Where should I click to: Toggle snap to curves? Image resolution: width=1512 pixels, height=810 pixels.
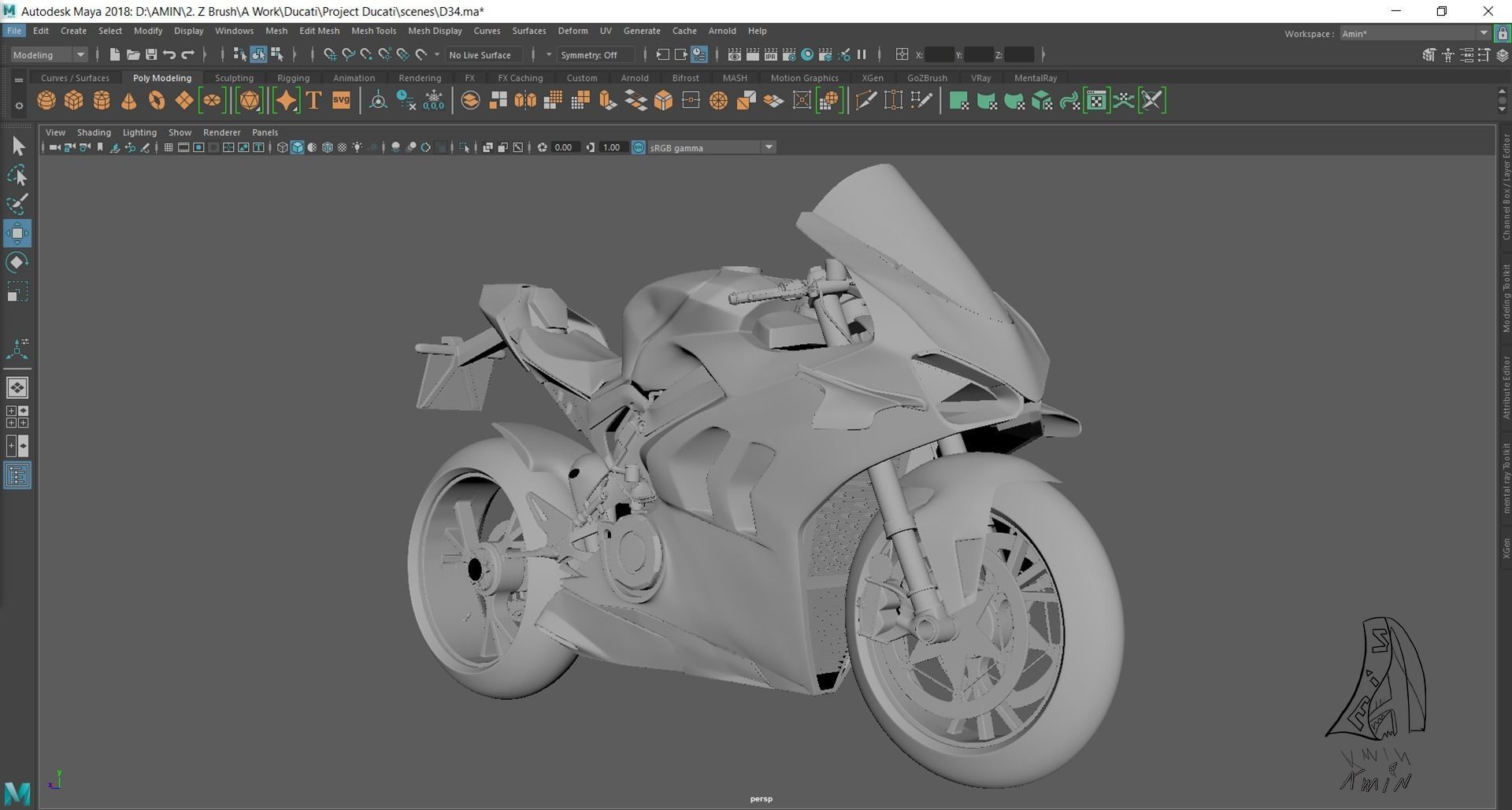click(348, 54)
